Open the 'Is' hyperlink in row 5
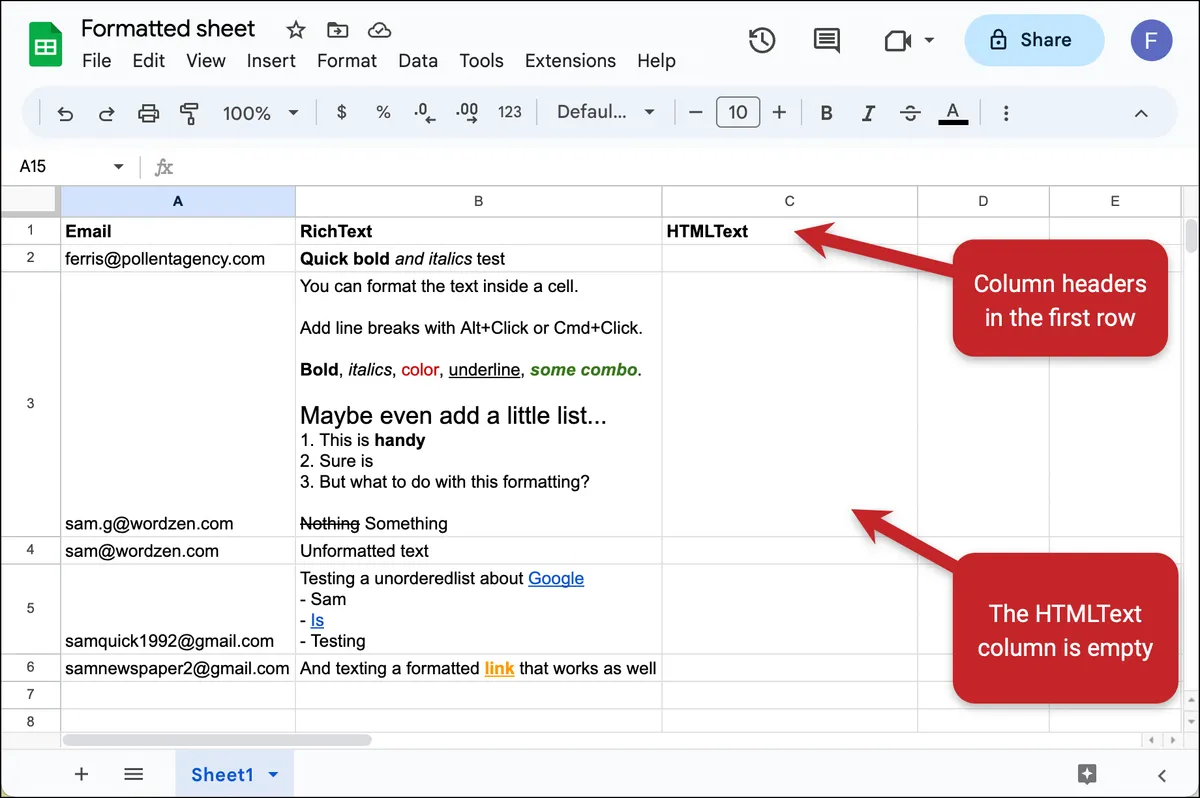 tap(317, 620)
